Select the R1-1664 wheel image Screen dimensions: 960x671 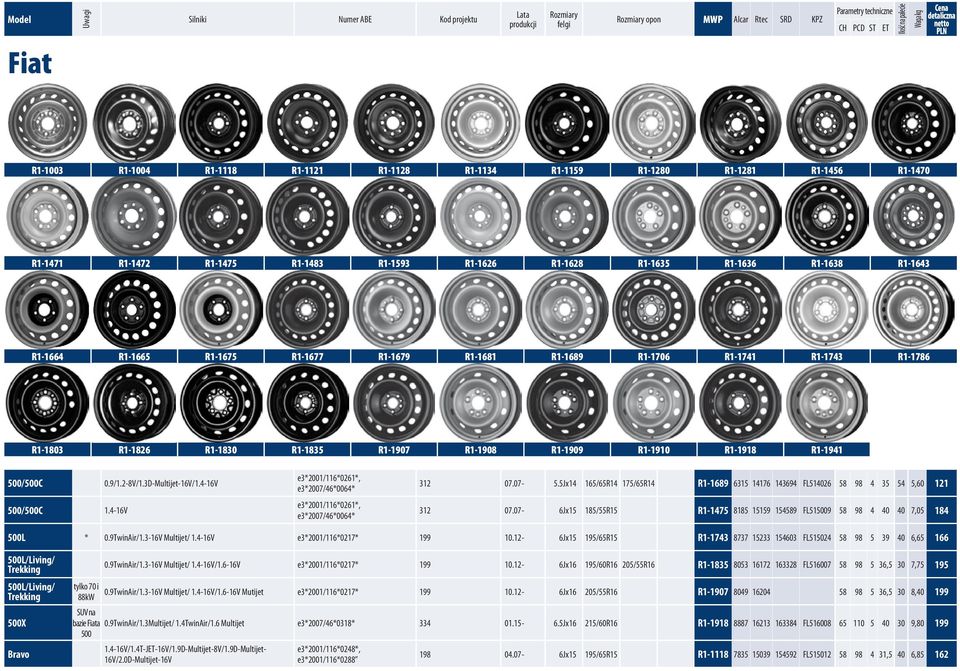point(47,310)
